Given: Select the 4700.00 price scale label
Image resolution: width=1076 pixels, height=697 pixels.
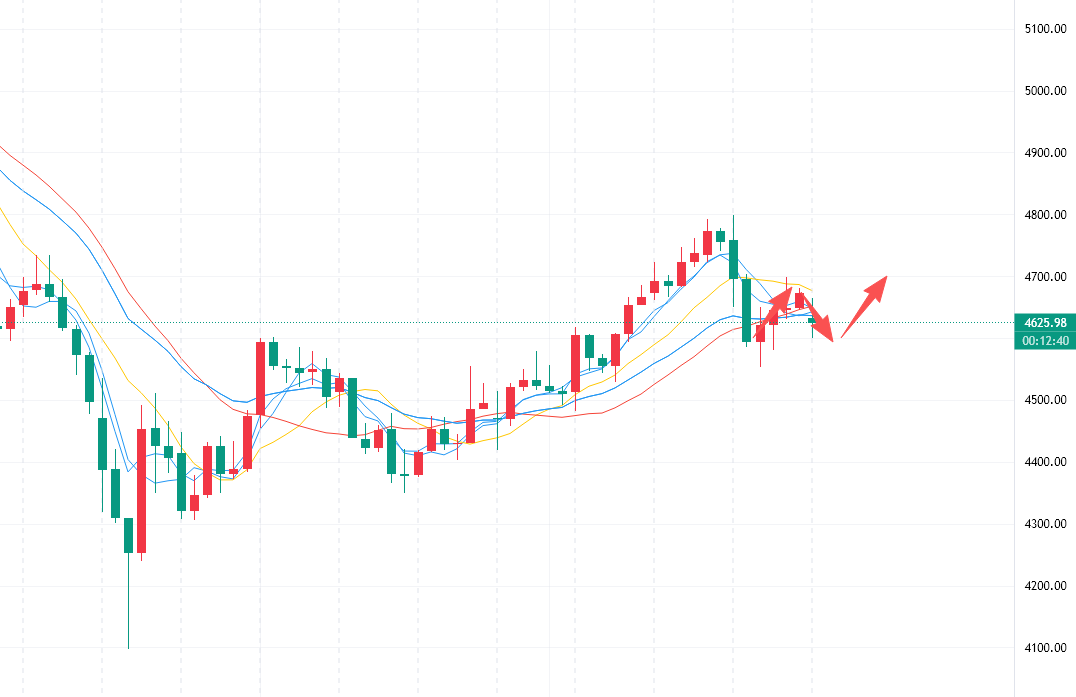Looking at the screenshot, I should (1044, 277).
